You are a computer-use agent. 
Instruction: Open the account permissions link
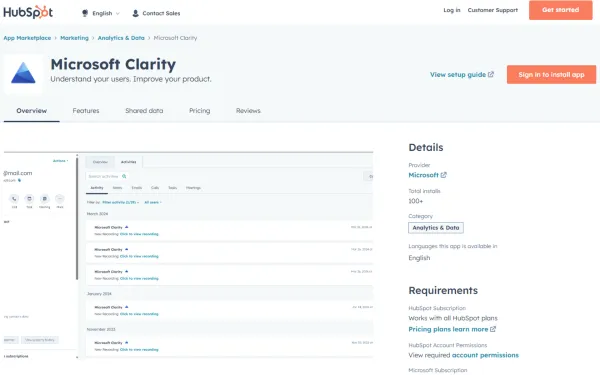pyautogui.click(x=485, y=355)
